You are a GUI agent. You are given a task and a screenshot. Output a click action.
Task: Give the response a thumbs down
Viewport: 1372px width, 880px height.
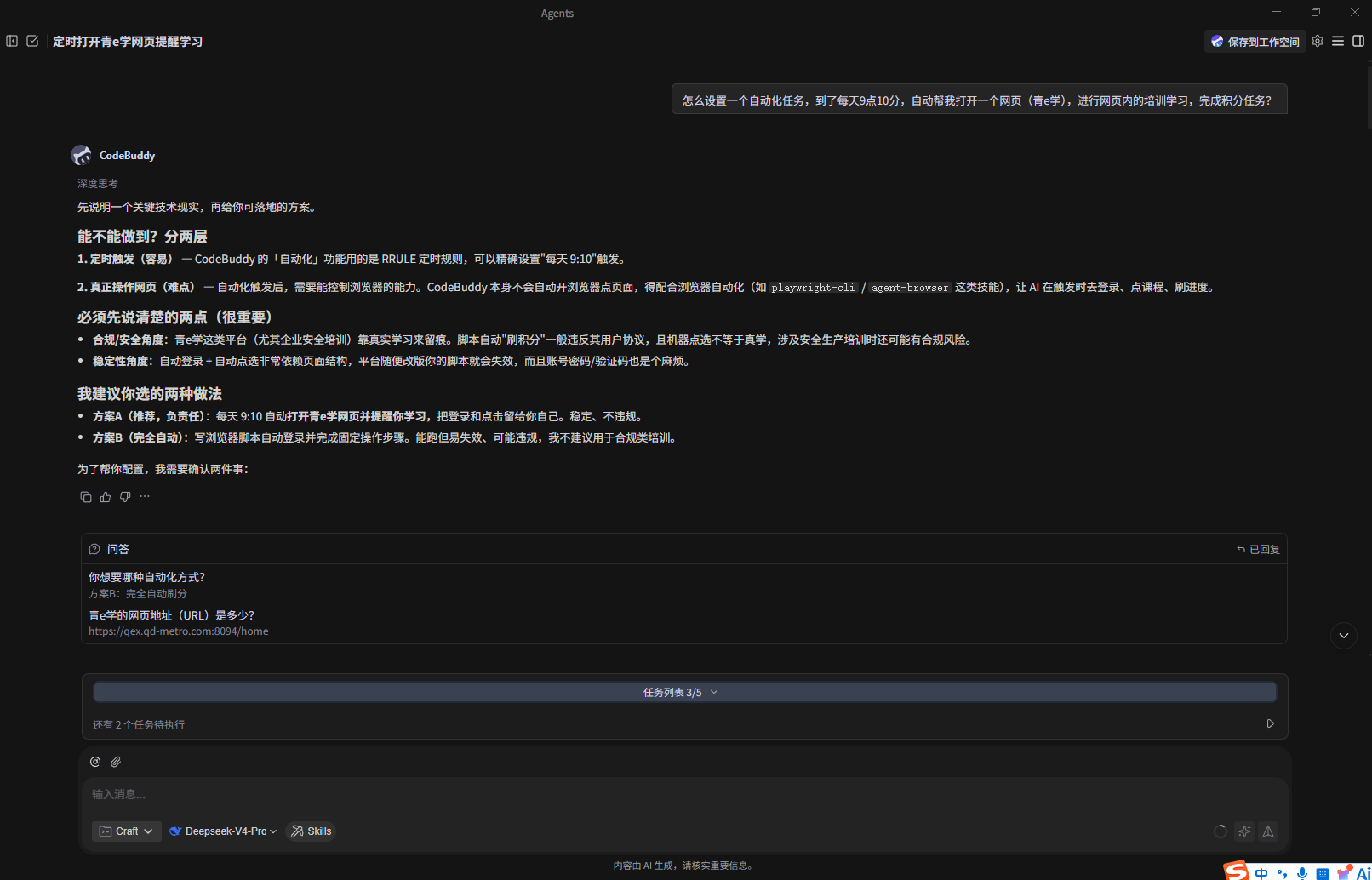125,497
